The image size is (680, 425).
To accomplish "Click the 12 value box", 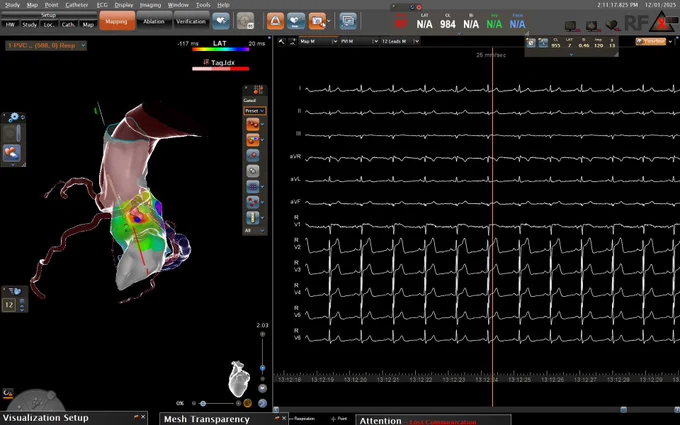I will point(9,305).
